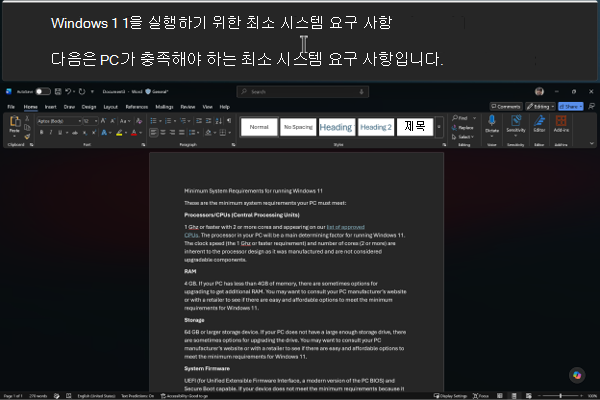Open the font size dropdown
This screenshot has width=600, height=400.
pyautogui.click(x=96, y=121)
